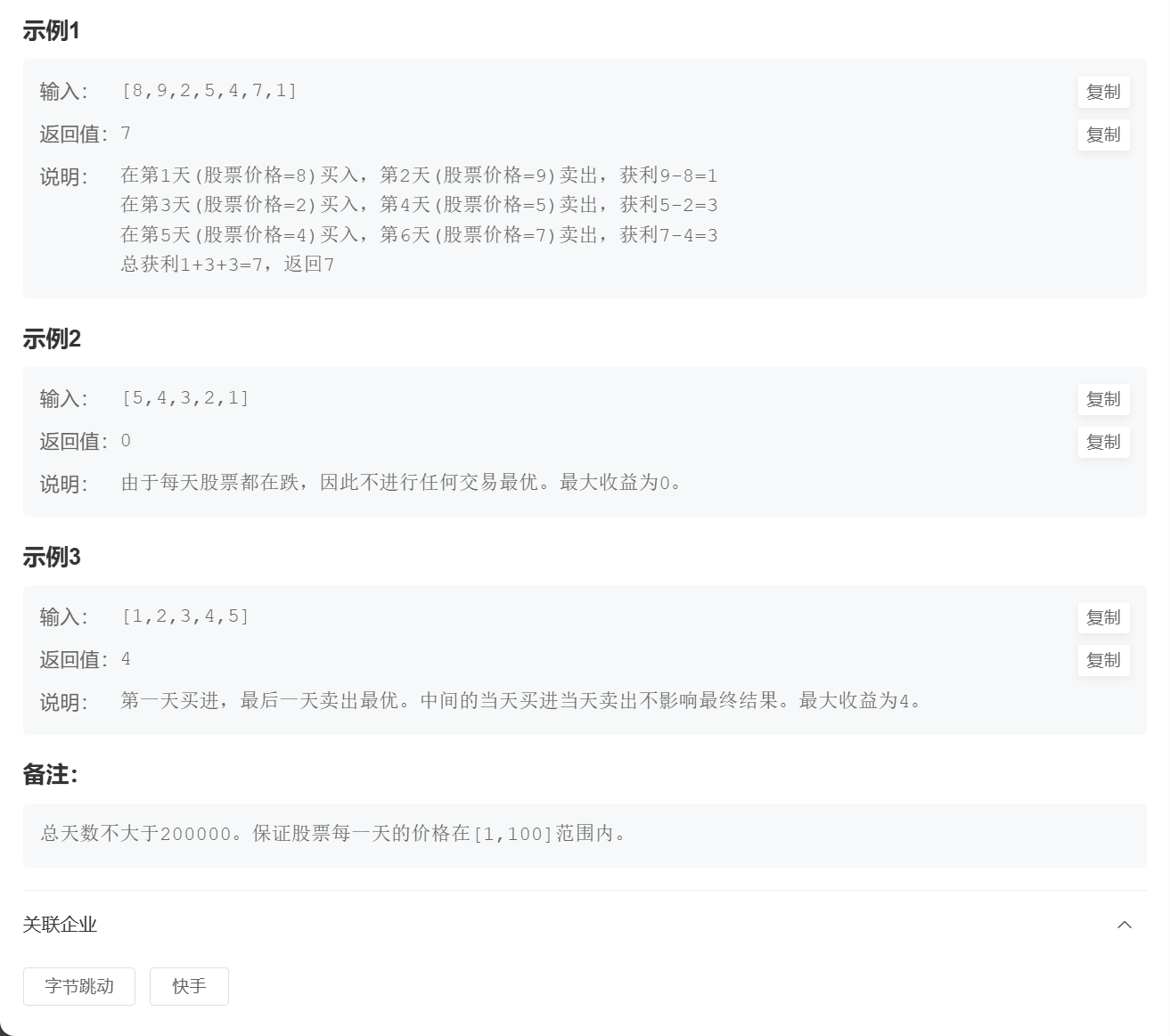Screen dimensions: 1170x1036
Task: Click the array text [5,4,3,2,1]
Action: tap(185, 398)
